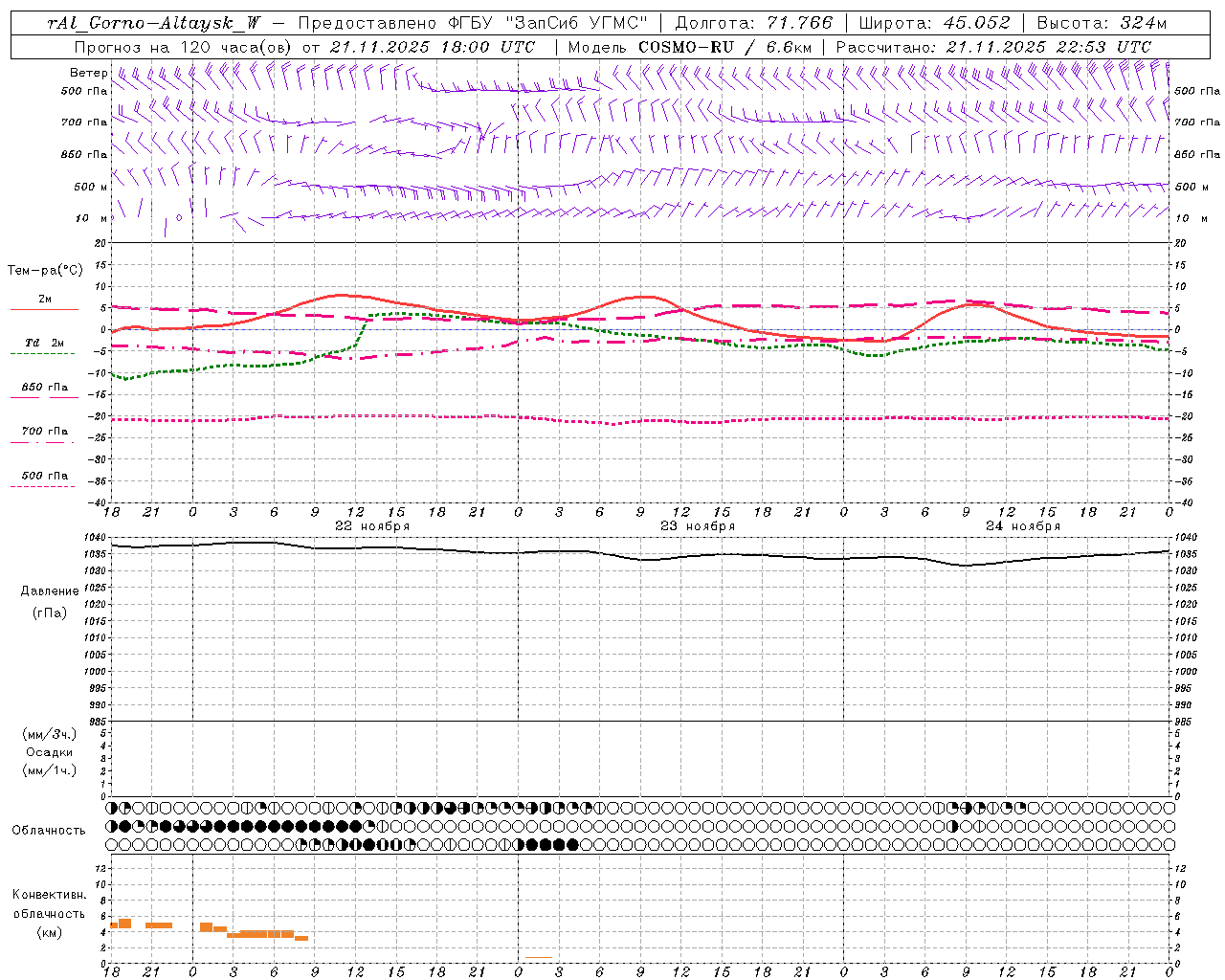Click the 850 гПа temperature legend entry
Image resolution: width=1225 pixels, height=980 pixels.
44,388
